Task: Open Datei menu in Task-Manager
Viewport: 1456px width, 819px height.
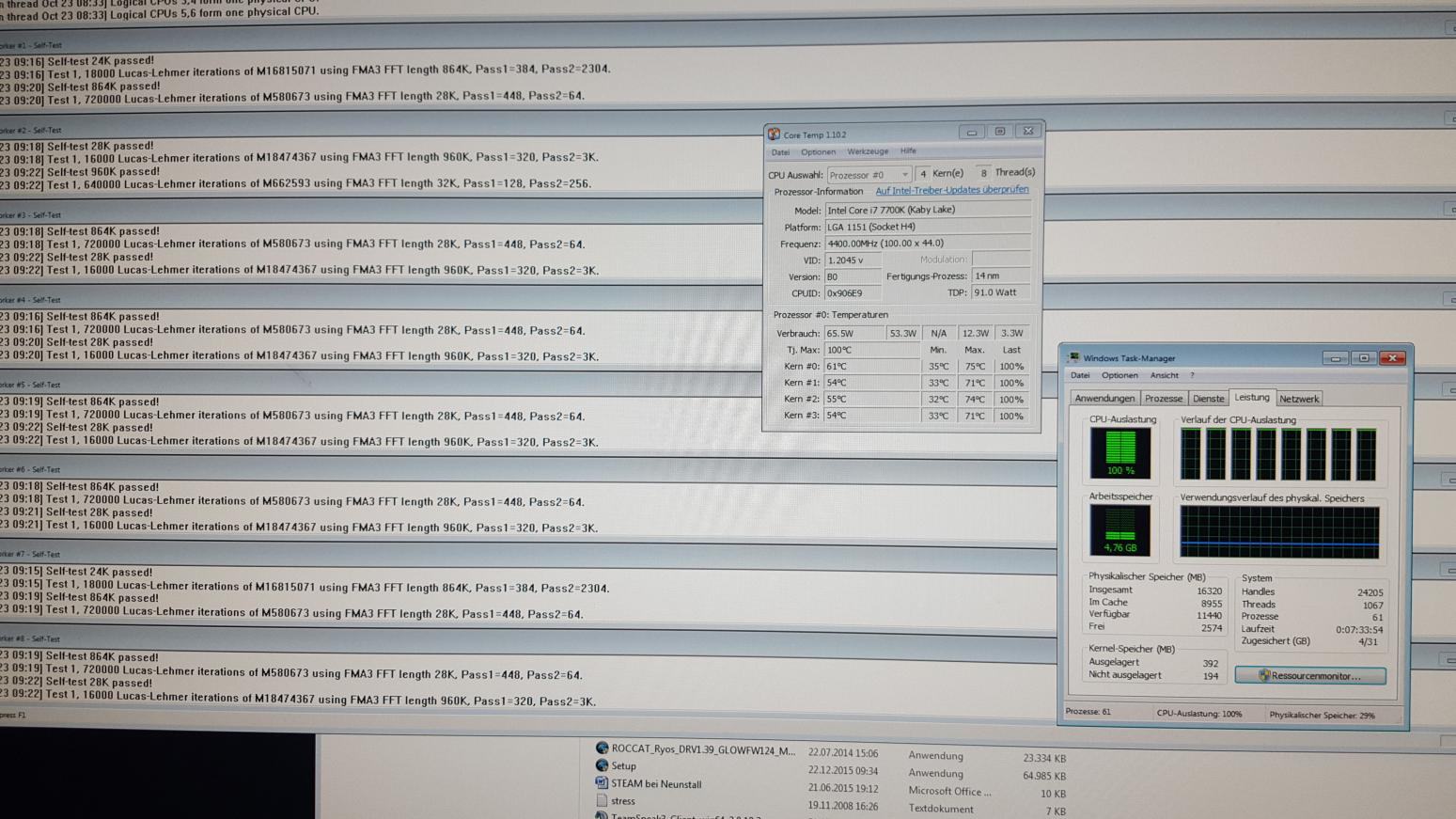Action: tap(1080, 375)
